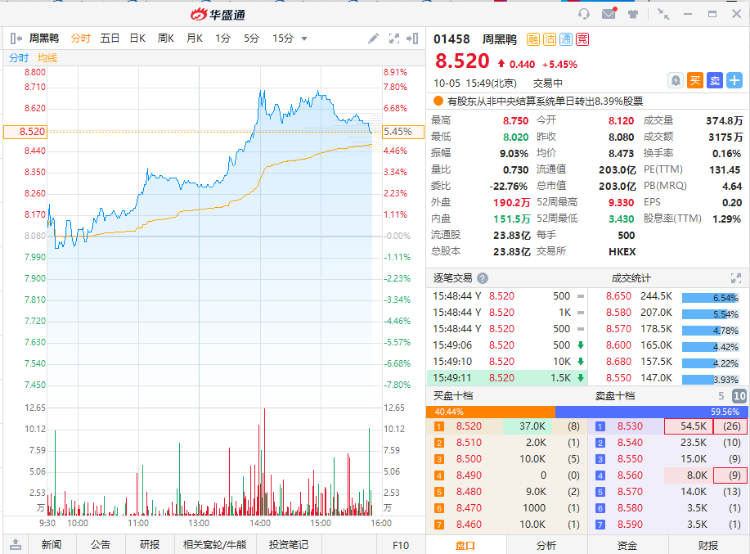
Task: Click the 5.45% percentage marker on chart
Action: [x=403, y=132]
